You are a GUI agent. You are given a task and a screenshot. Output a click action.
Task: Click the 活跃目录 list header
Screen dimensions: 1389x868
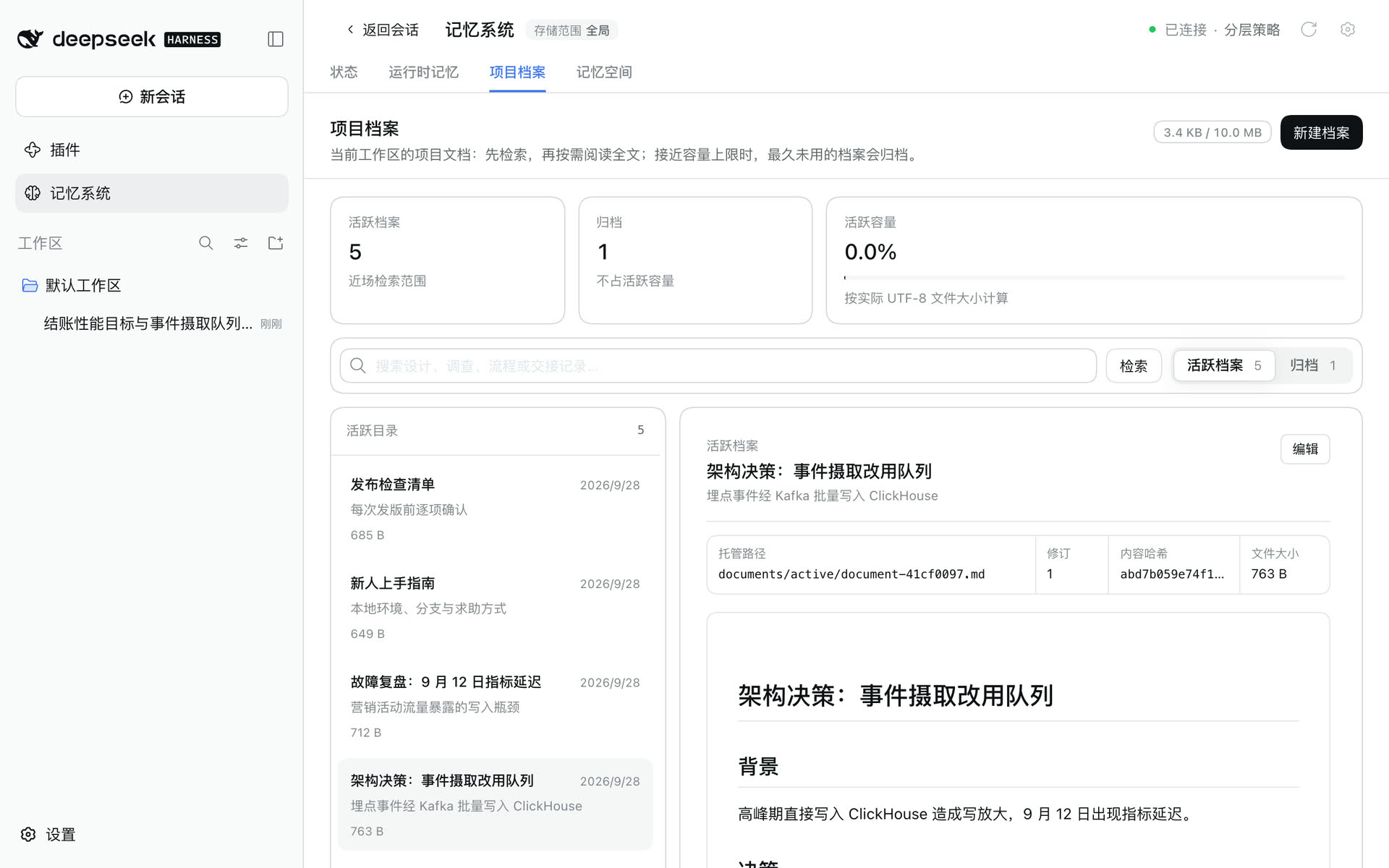pyautogui.click(x=496, y=430)
